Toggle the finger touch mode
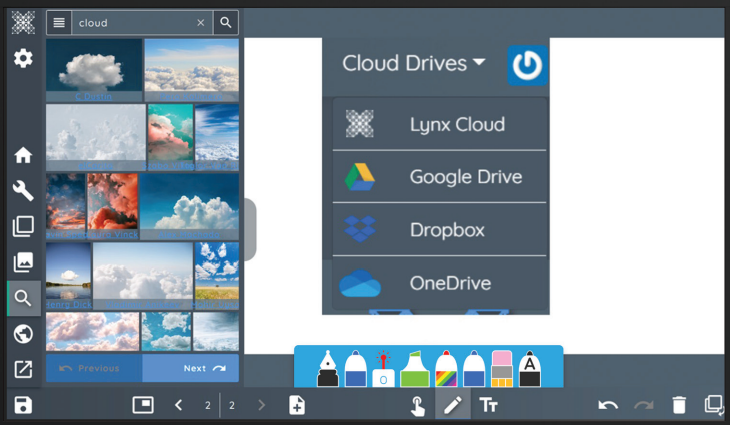This screenshot has width=730, height=425. (x=417, y=405)
